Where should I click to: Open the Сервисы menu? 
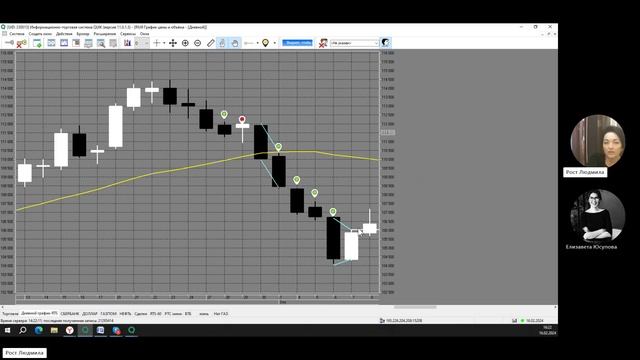pos(128,34)
